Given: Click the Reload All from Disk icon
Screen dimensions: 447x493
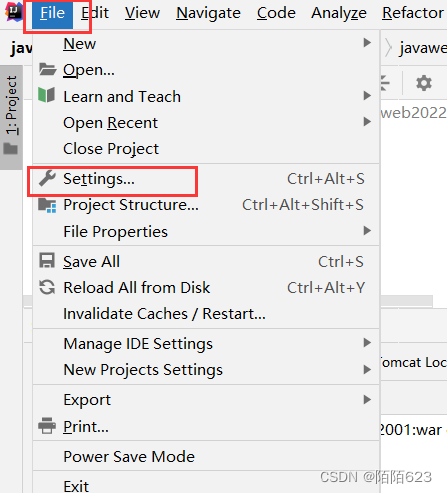Looking at the screenshot, I should [x=47, y=287].
